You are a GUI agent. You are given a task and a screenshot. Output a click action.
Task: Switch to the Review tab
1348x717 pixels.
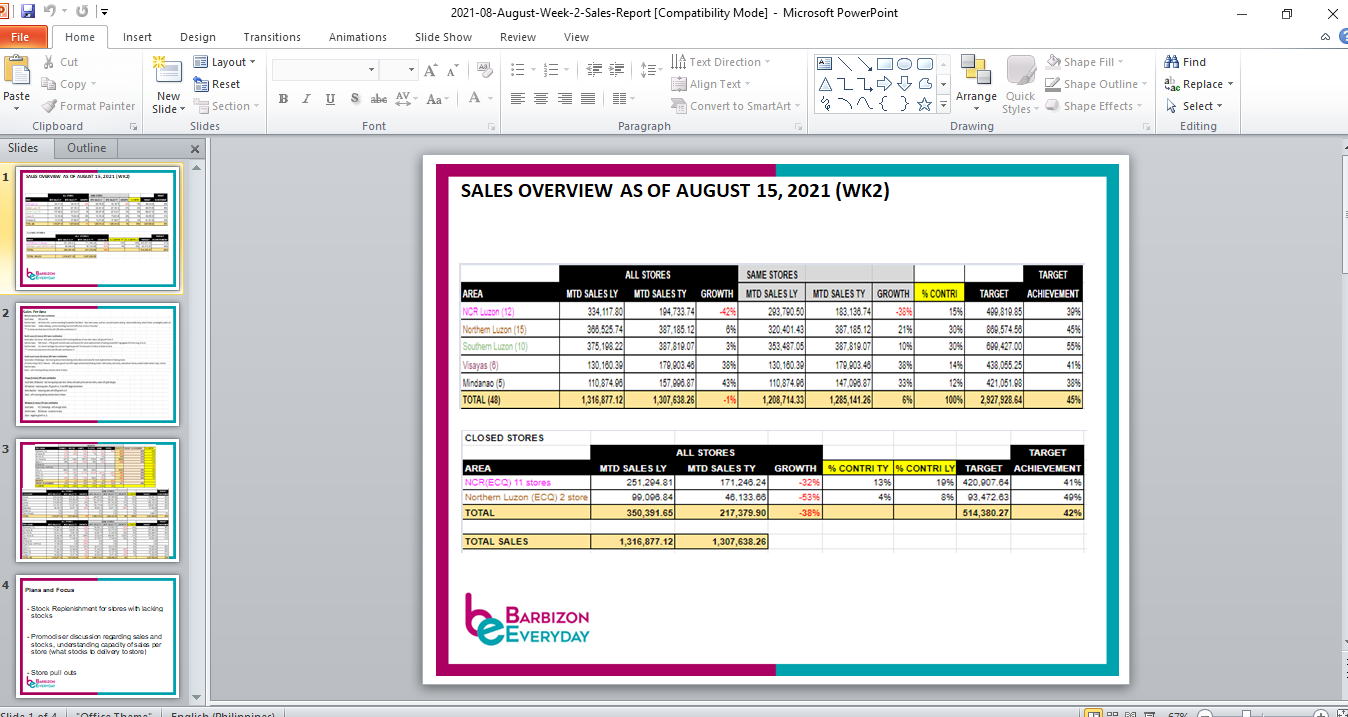point(518,37)
